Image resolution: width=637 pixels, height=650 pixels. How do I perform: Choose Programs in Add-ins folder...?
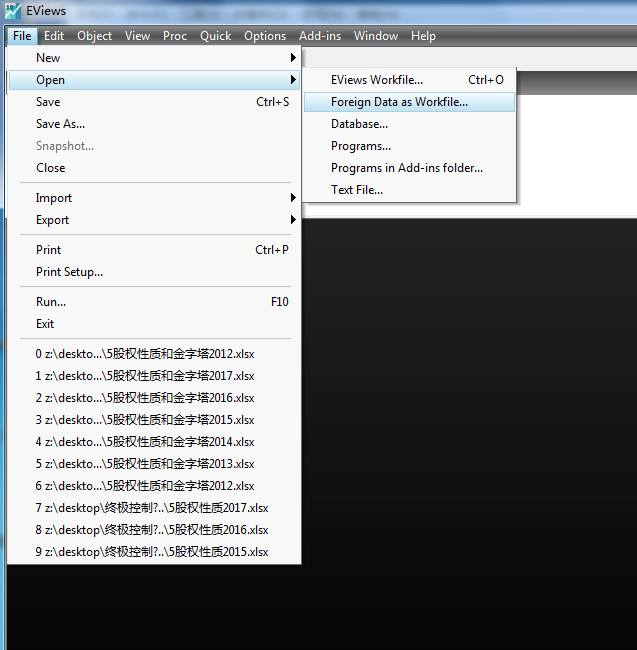pos(409,168)
